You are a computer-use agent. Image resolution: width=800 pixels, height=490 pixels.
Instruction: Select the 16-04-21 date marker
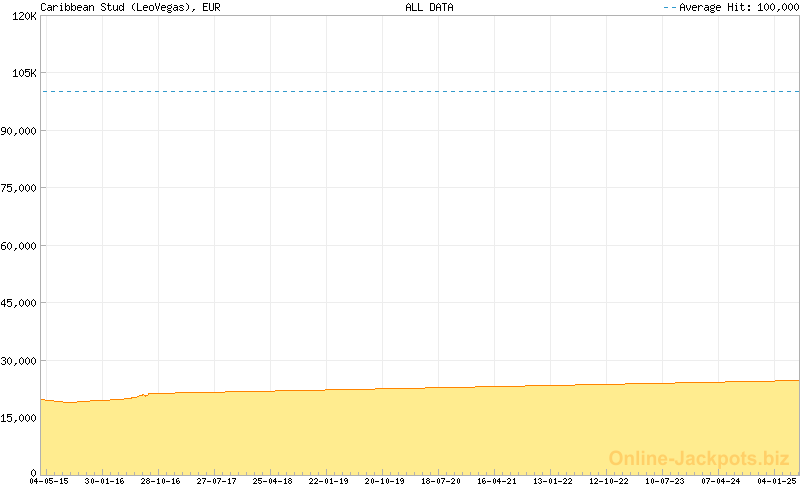pyautogui.click(x=496, y=481)
